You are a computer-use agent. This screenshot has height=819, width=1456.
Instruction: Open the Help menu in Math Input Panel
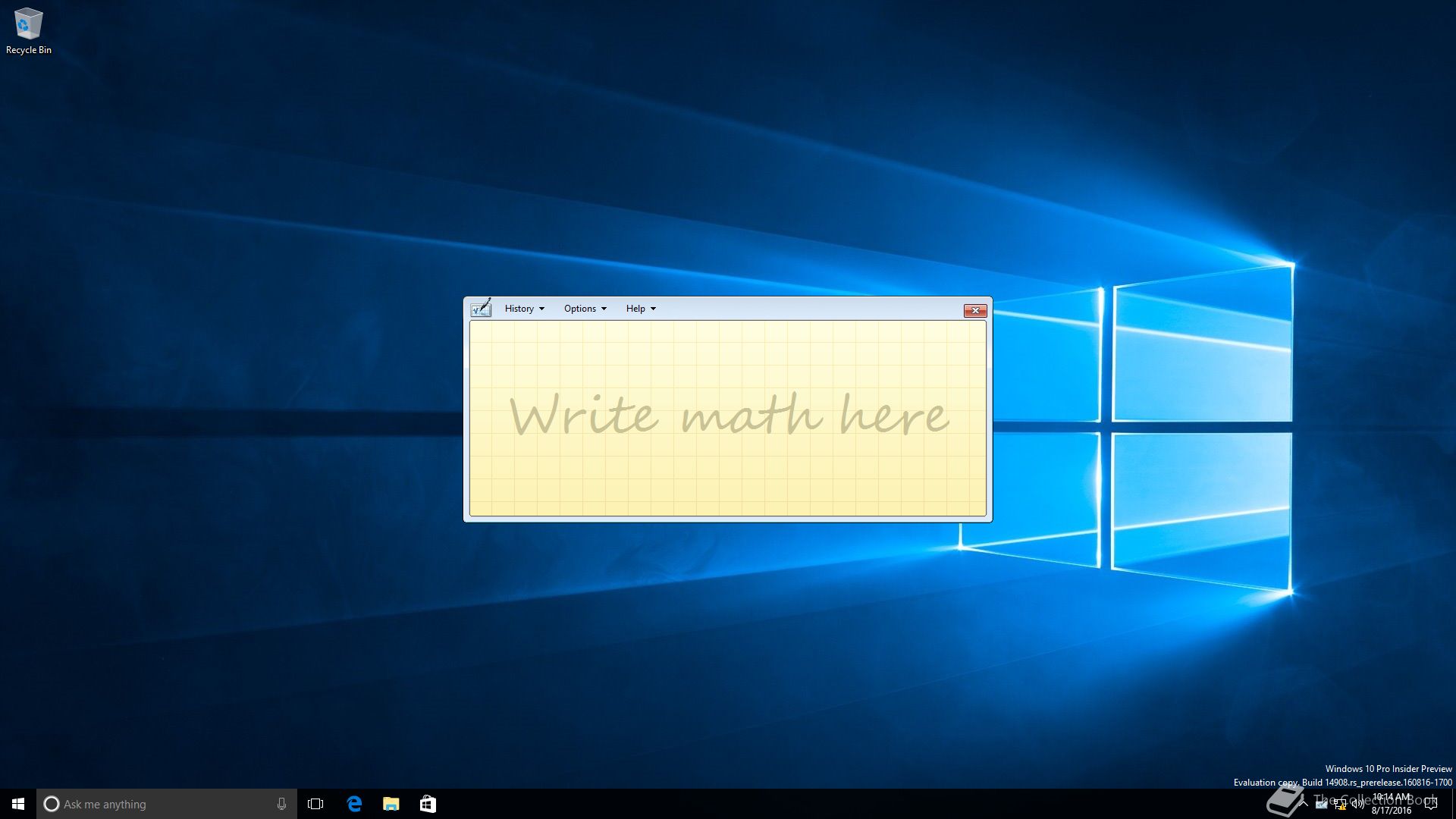pos(641,309)
